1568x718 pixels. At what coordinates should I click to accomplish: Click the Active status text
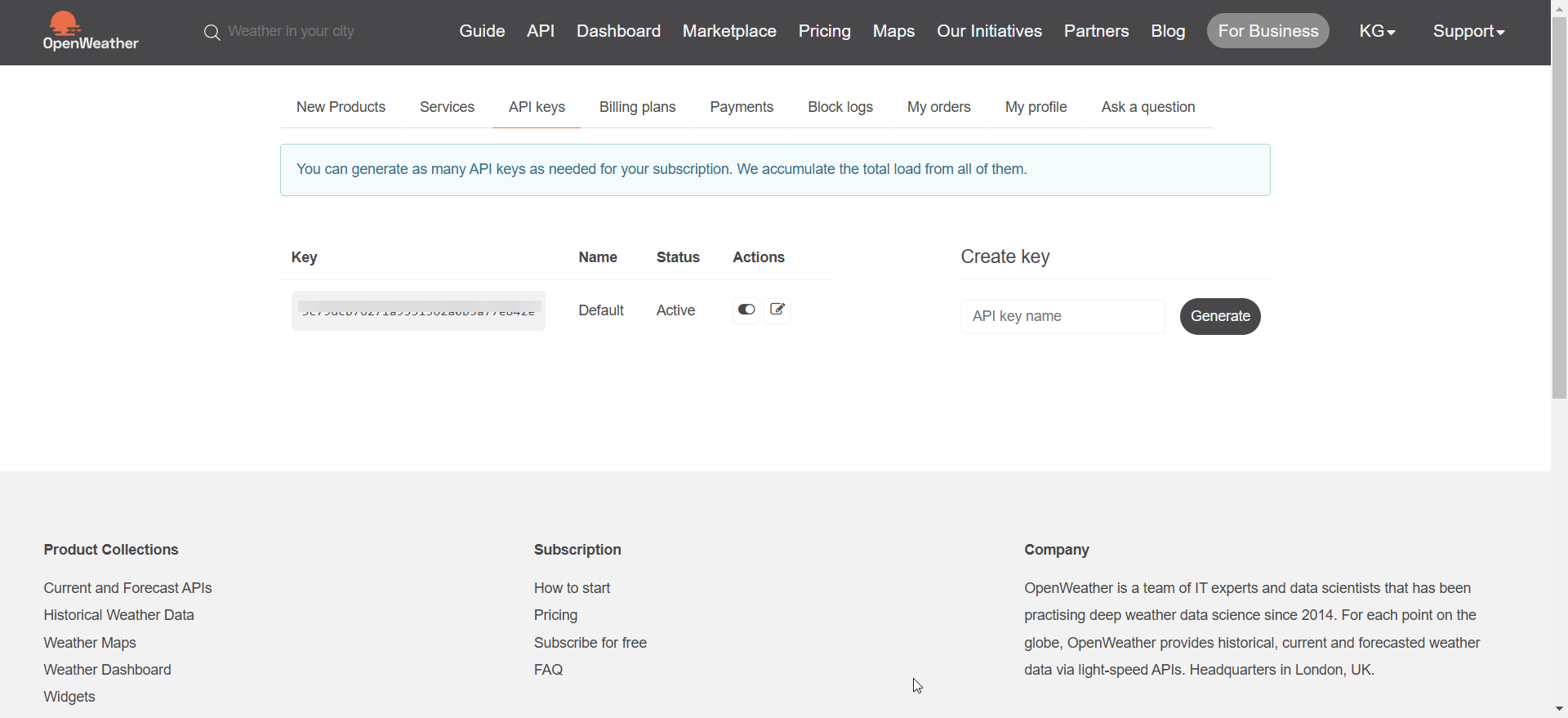pos(675,310)
